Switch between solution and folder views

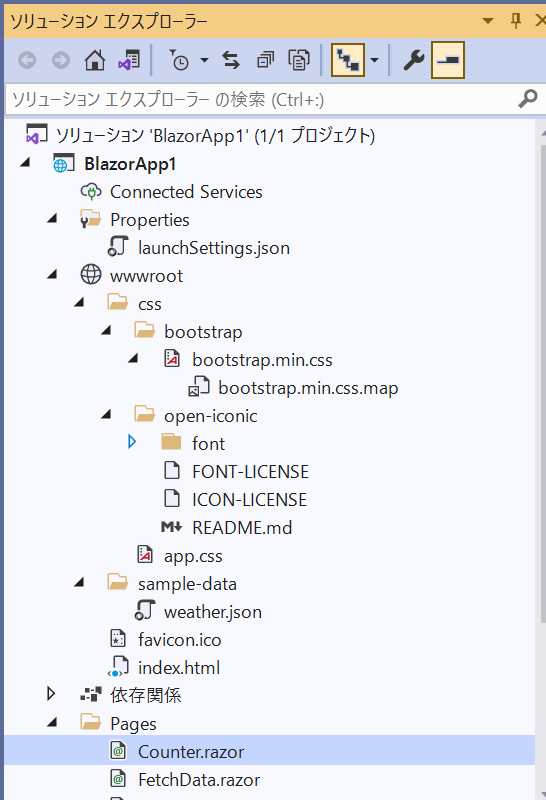(129, 60)
